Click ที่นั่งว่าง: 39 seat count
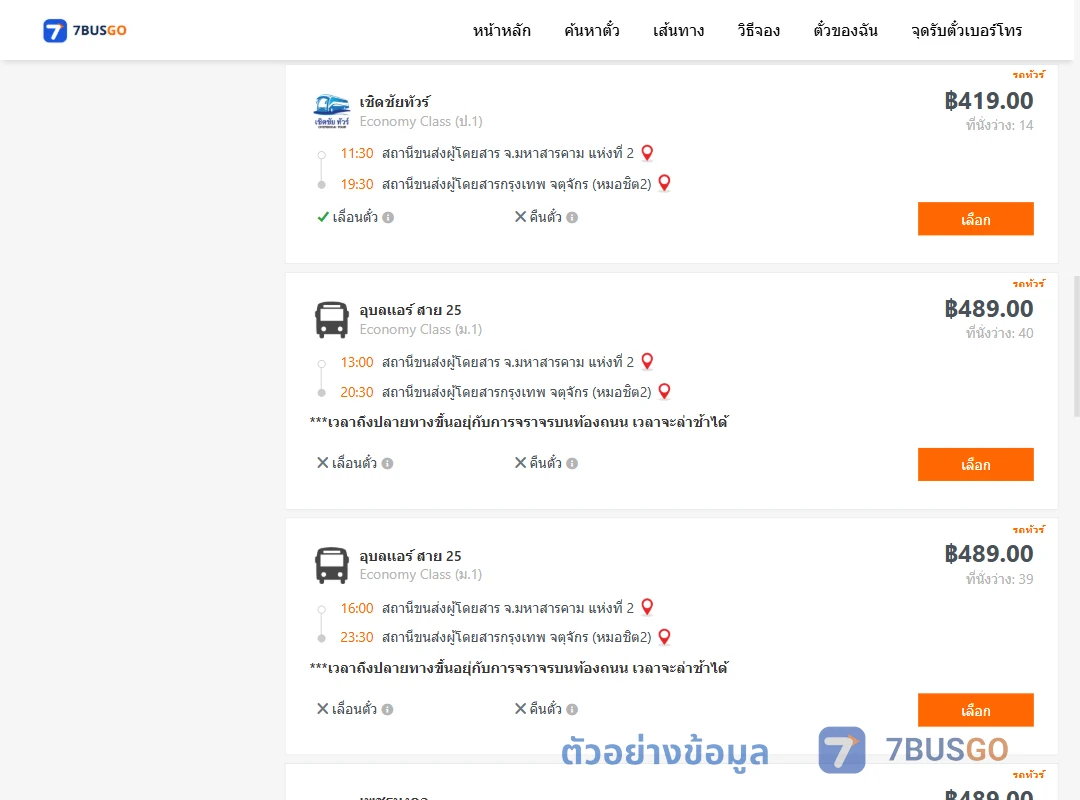The width and height of the screenshot is (1080, 800). 999,579
